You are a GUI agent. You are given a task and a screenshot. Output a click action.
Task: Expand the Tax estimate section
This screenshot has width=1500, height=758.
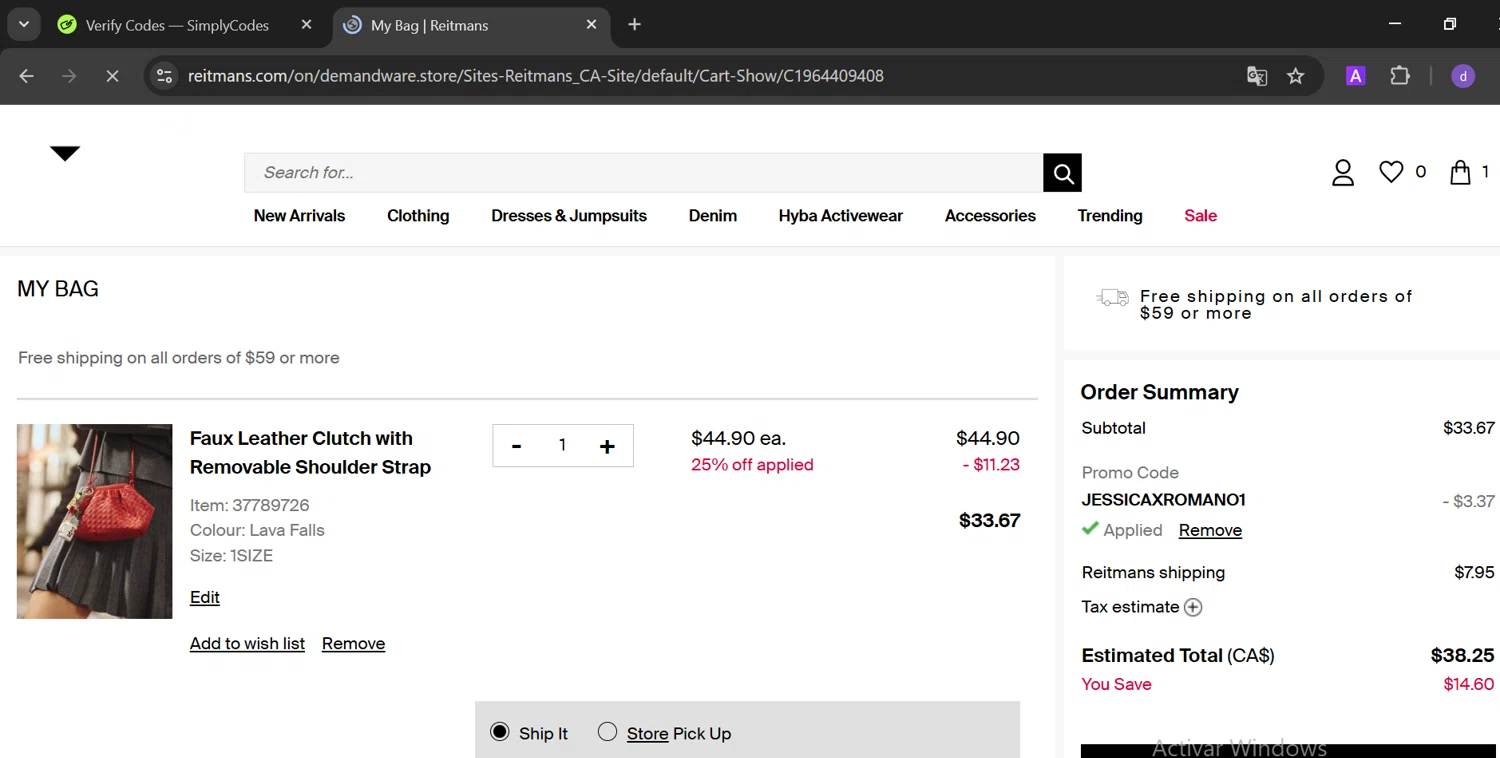tap(1193, 607)
